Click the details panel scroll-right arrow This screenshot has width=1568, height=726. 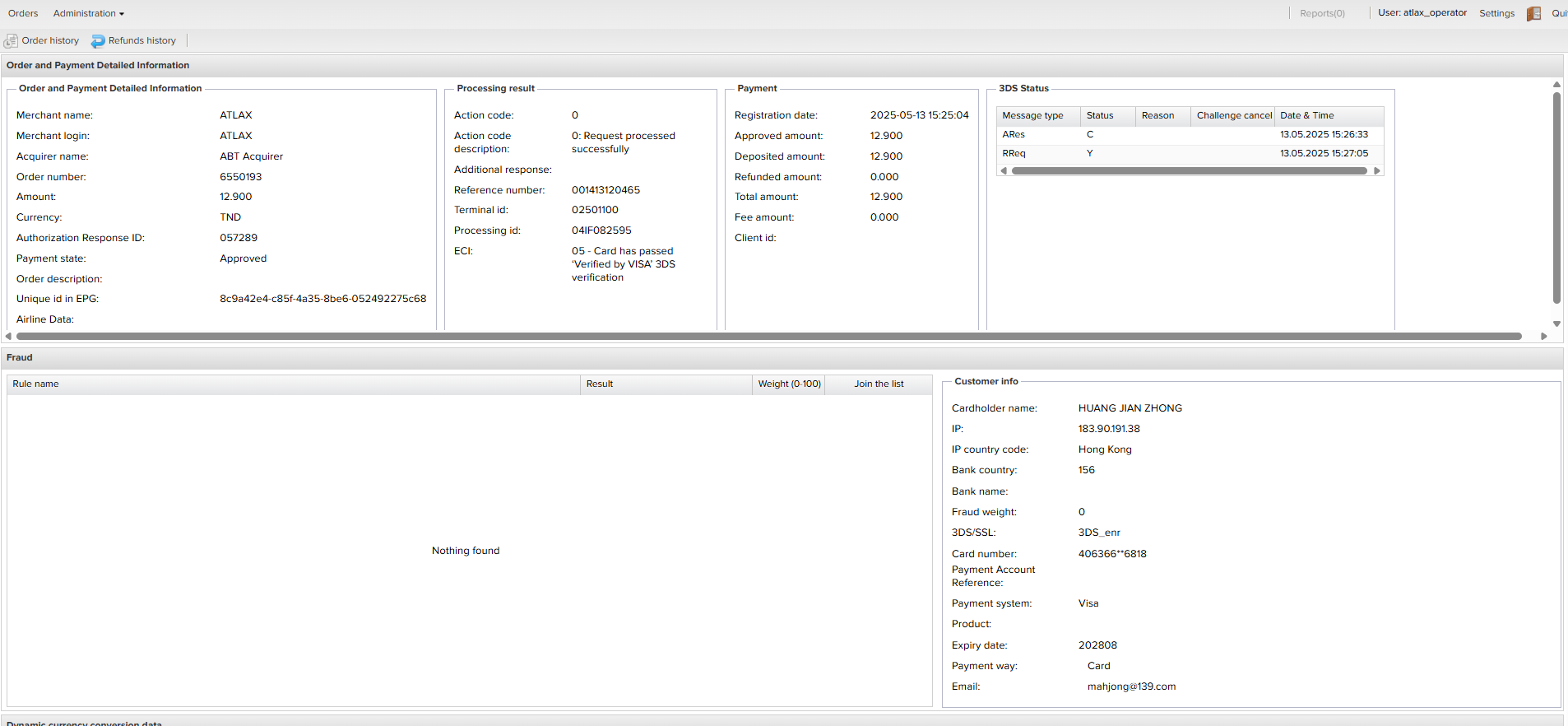click(x=1544, y=336)
